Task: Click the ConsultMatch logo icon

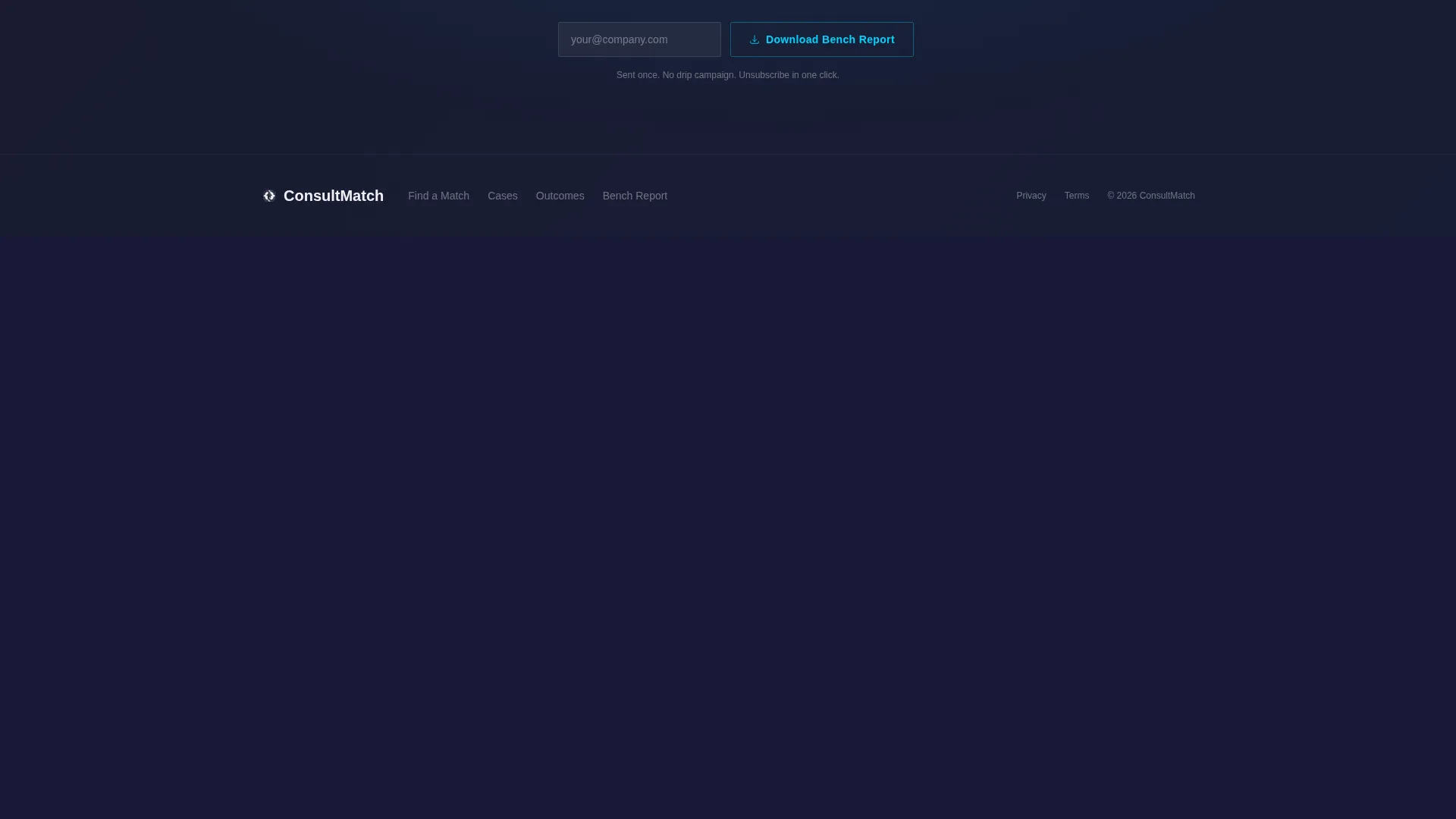Action: click(269, 196)
